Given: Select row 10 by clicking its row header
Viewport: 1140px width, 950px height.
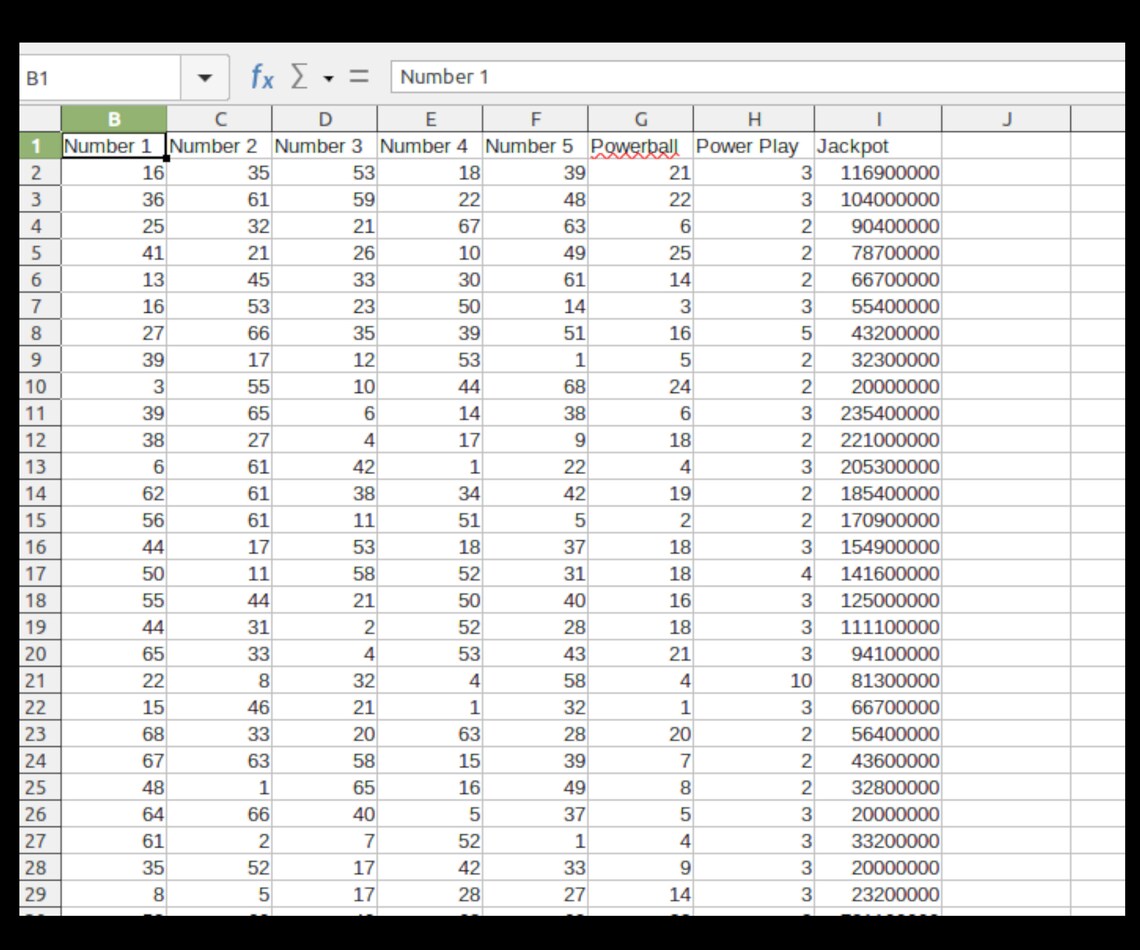Looking at the screenshot, I should click(40, 386).
